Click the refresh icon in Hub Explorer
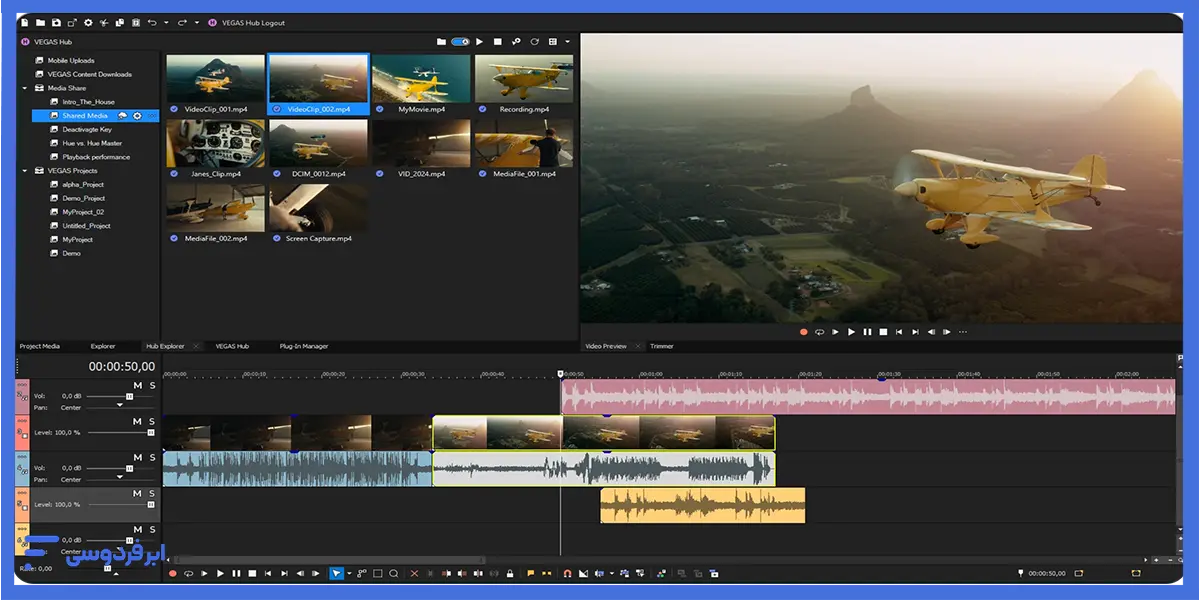This screenshot has height=600, width=1200. (x=535, y=42)
